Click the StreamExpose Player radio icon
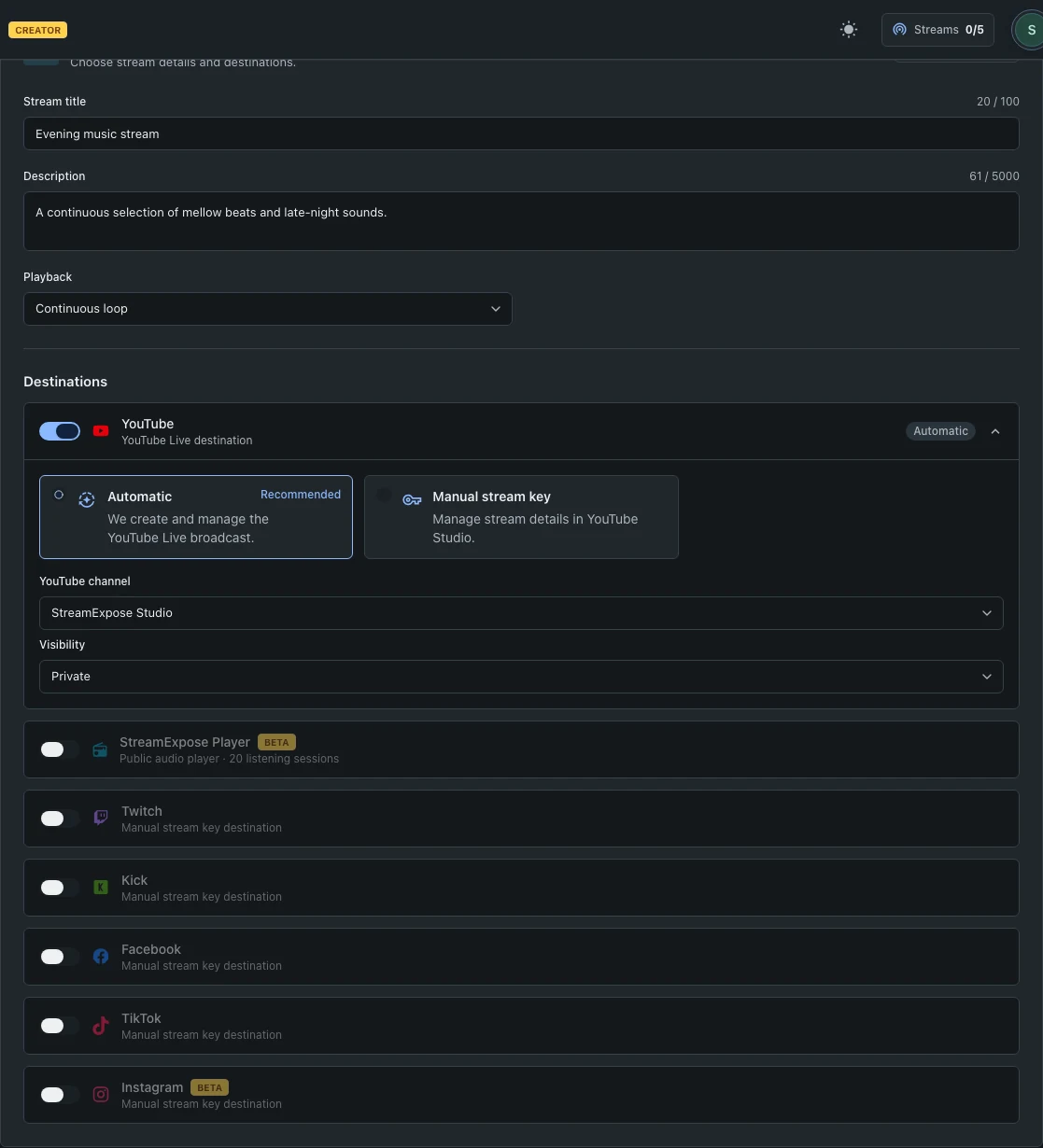This screenshot has width=1043, height=1148. point(100,749)
